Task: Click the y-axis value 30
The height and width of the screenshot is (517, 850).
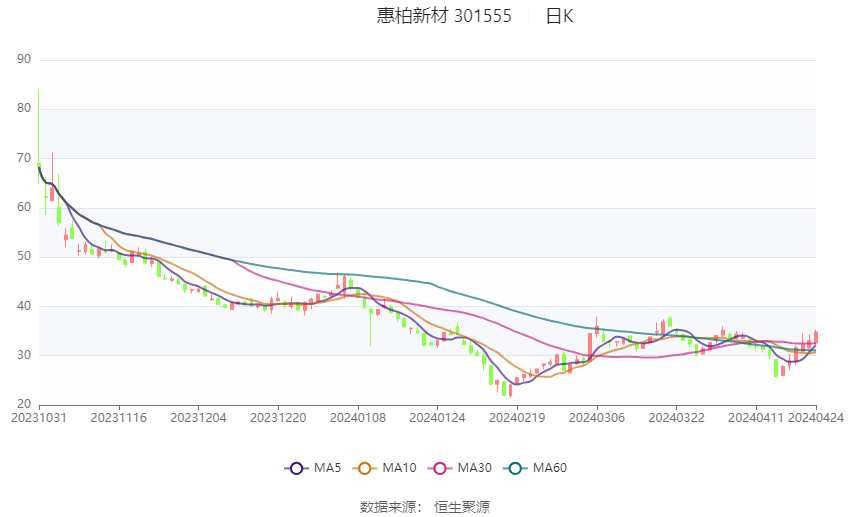Action: click(x=24, y=355)
